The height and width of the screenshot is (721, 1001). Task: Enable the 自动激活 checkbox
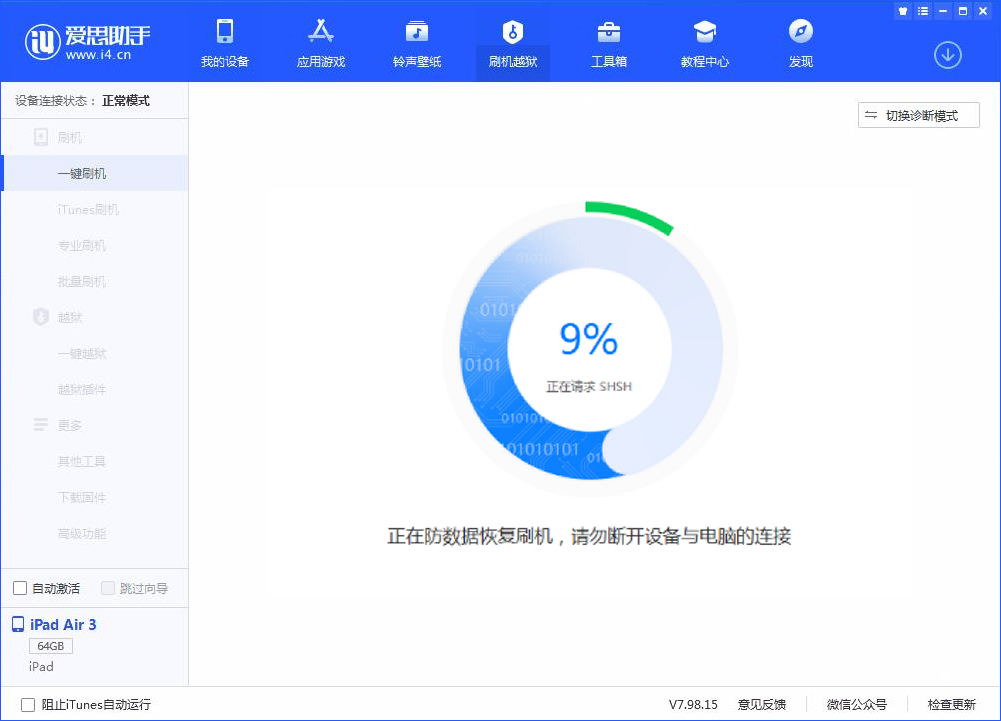[x=20, y=588]
